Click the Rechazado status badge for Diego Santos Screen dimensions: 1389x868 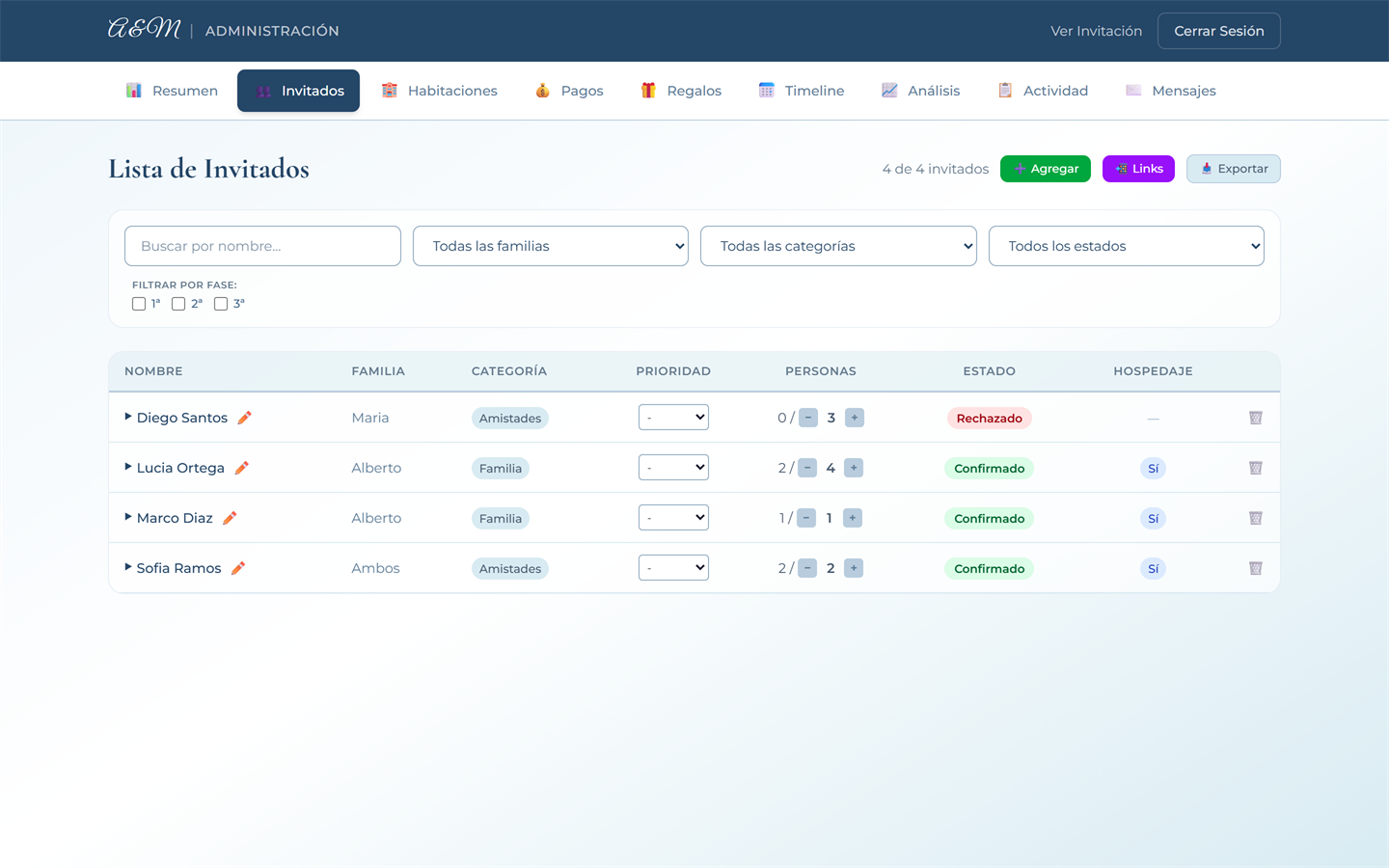click(x=989, y=418)
